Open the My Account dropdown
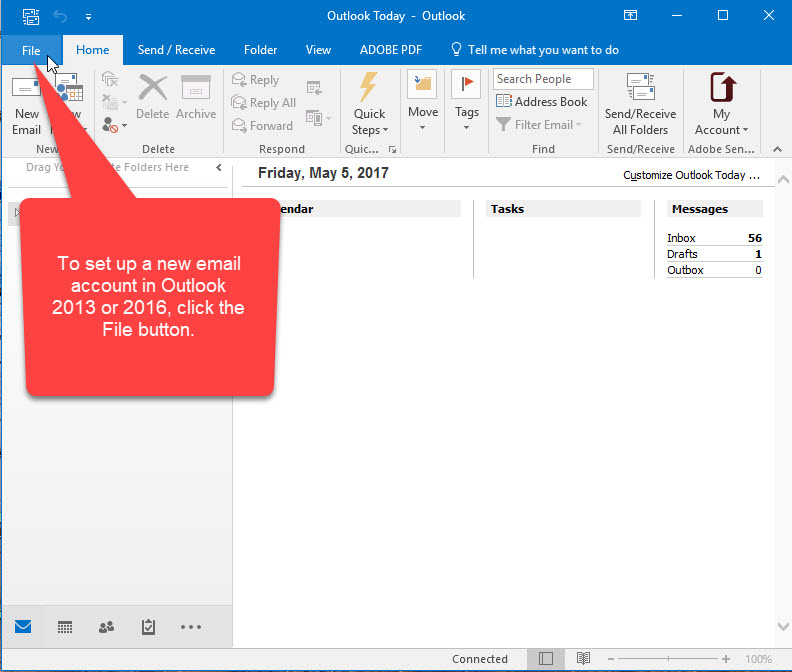This screenshot has width=792, height=672. click(721, 105)
